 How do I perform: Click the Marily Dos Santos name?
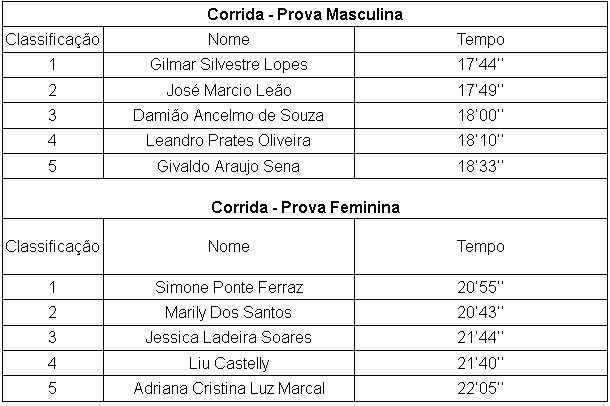click(x=228, y=313)
